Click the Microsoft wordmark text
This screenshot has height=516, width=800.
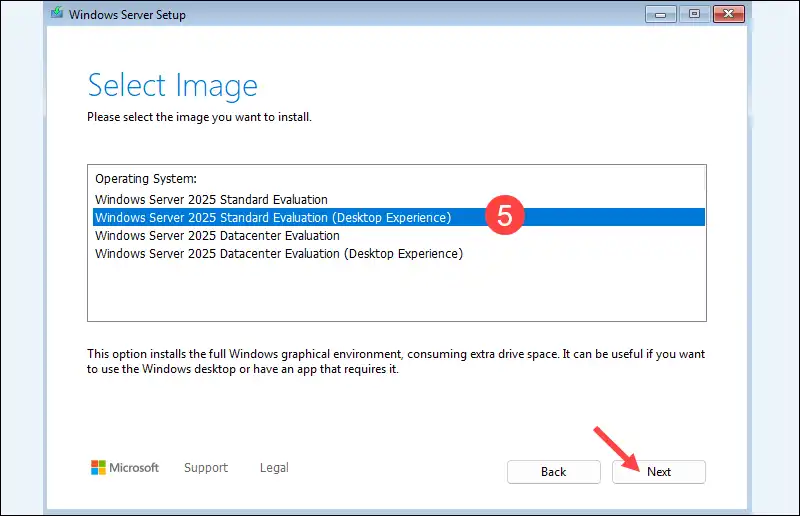pyautogui.click(x=134, y=468)
